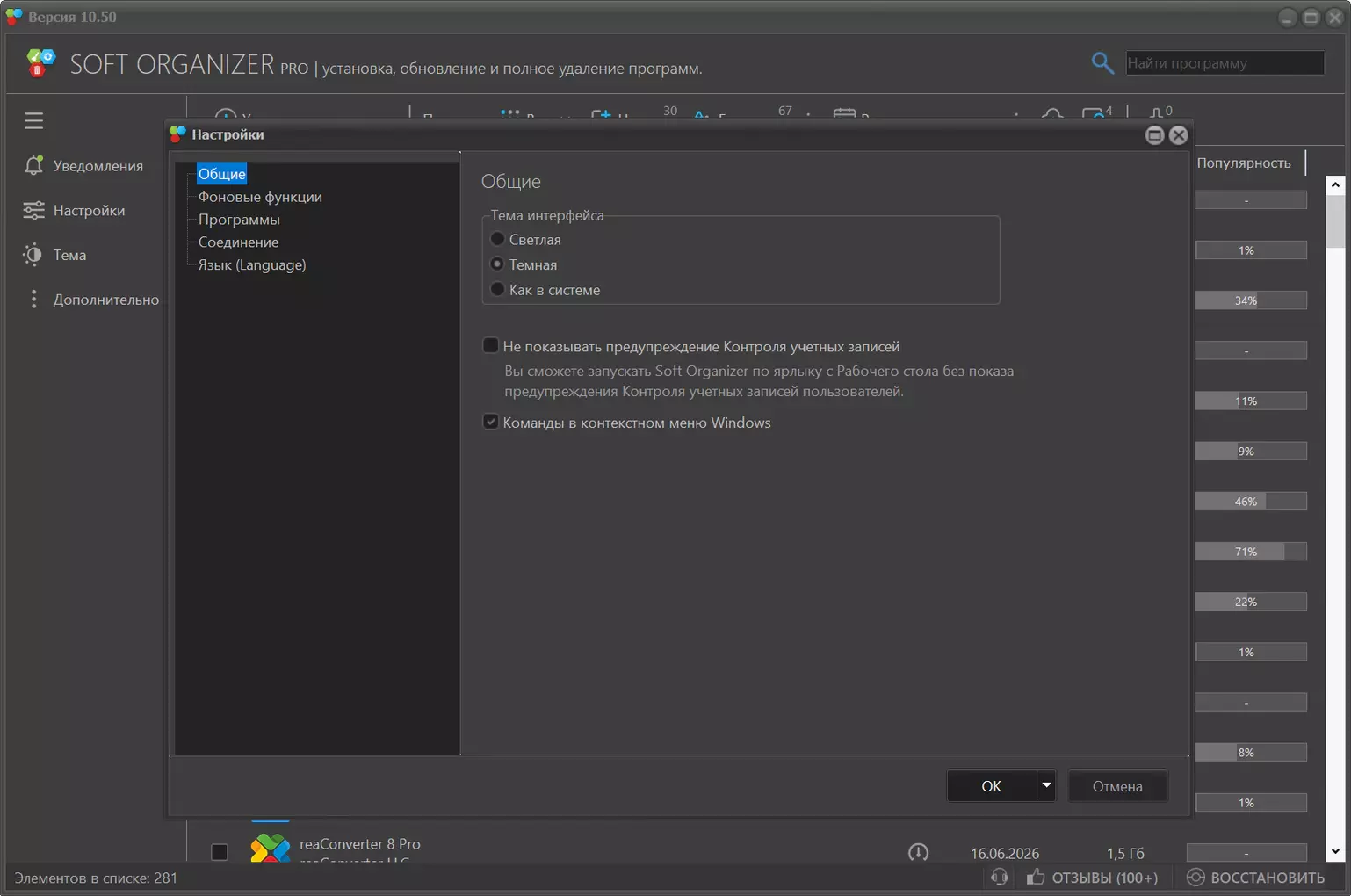Select Общие in the settings tree

(x=221, y=174)
